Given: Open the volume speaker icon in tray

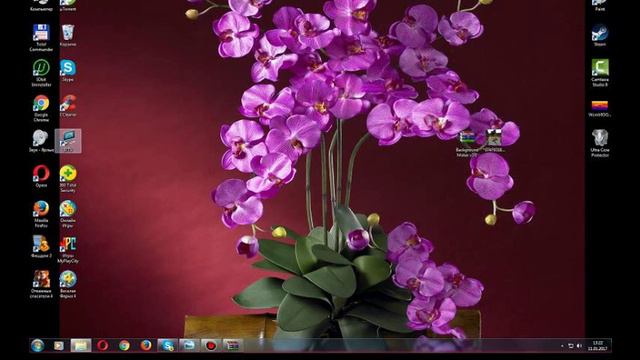Looking at the screenshot, I should click(579, 346).
